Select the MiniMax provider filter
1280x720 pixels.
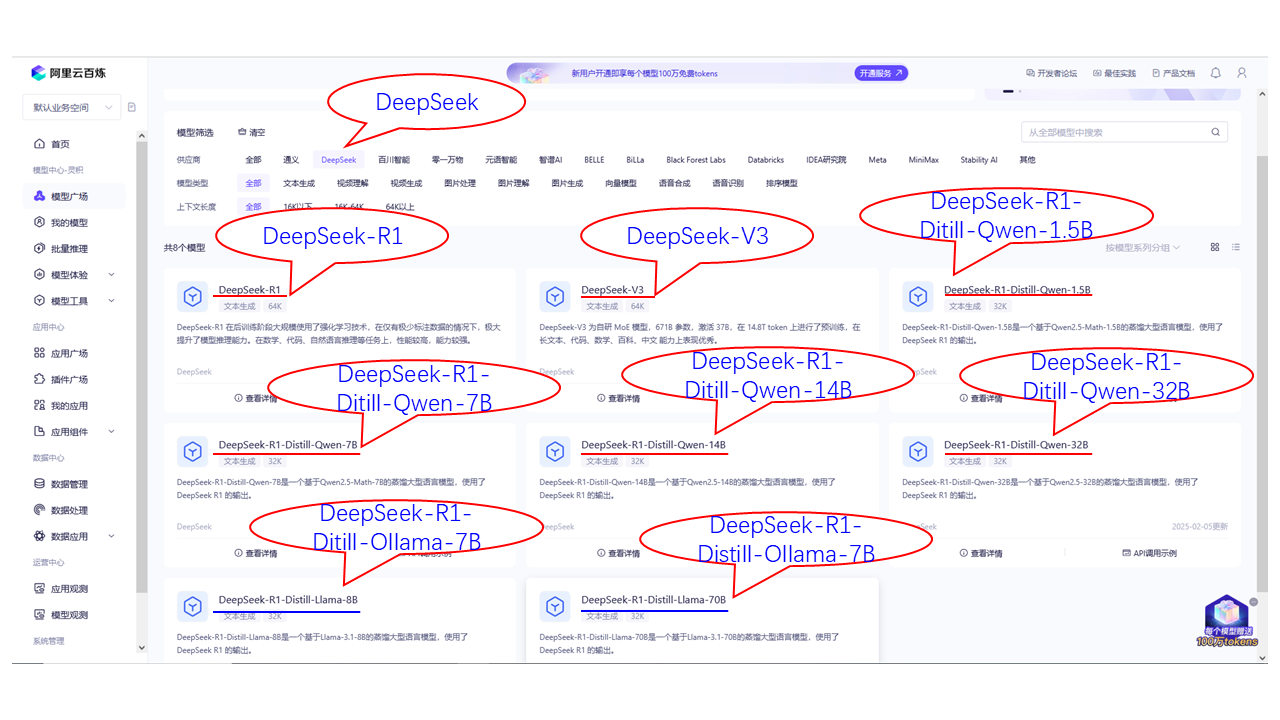coord(924,160)
